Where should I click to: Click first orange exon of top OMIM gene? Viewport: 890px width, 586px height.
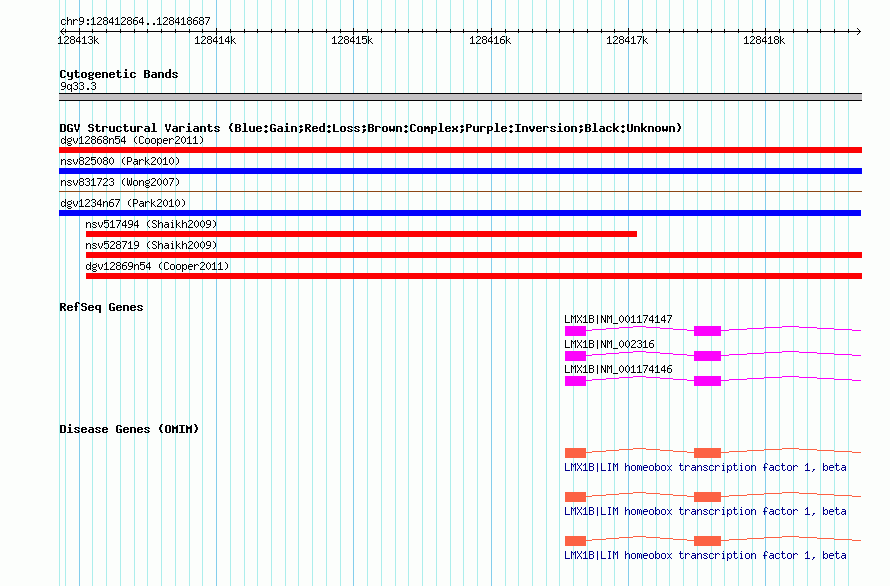[575, 453]
